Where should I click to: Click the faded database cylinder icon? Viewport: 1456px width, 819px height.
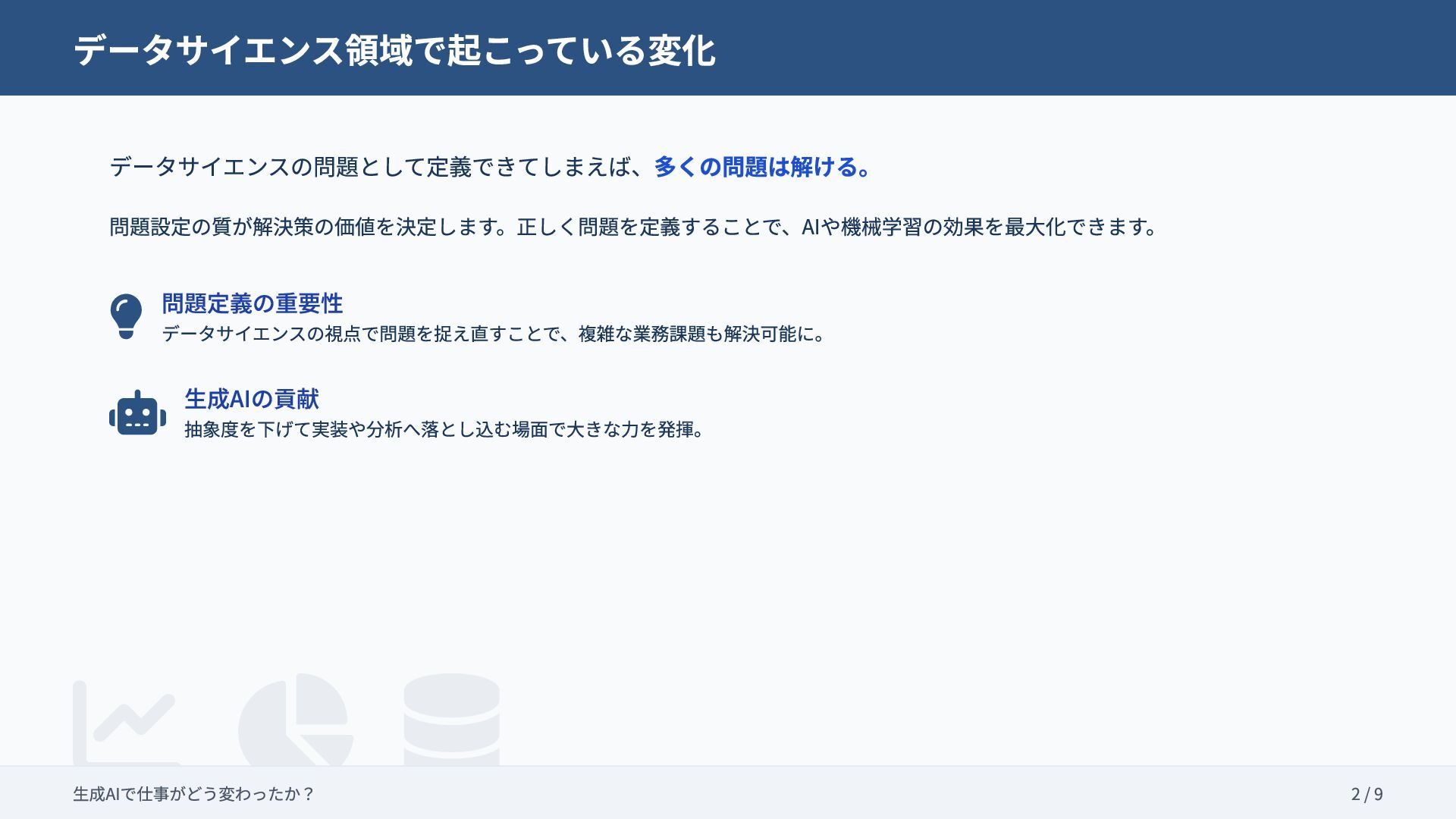451,719
